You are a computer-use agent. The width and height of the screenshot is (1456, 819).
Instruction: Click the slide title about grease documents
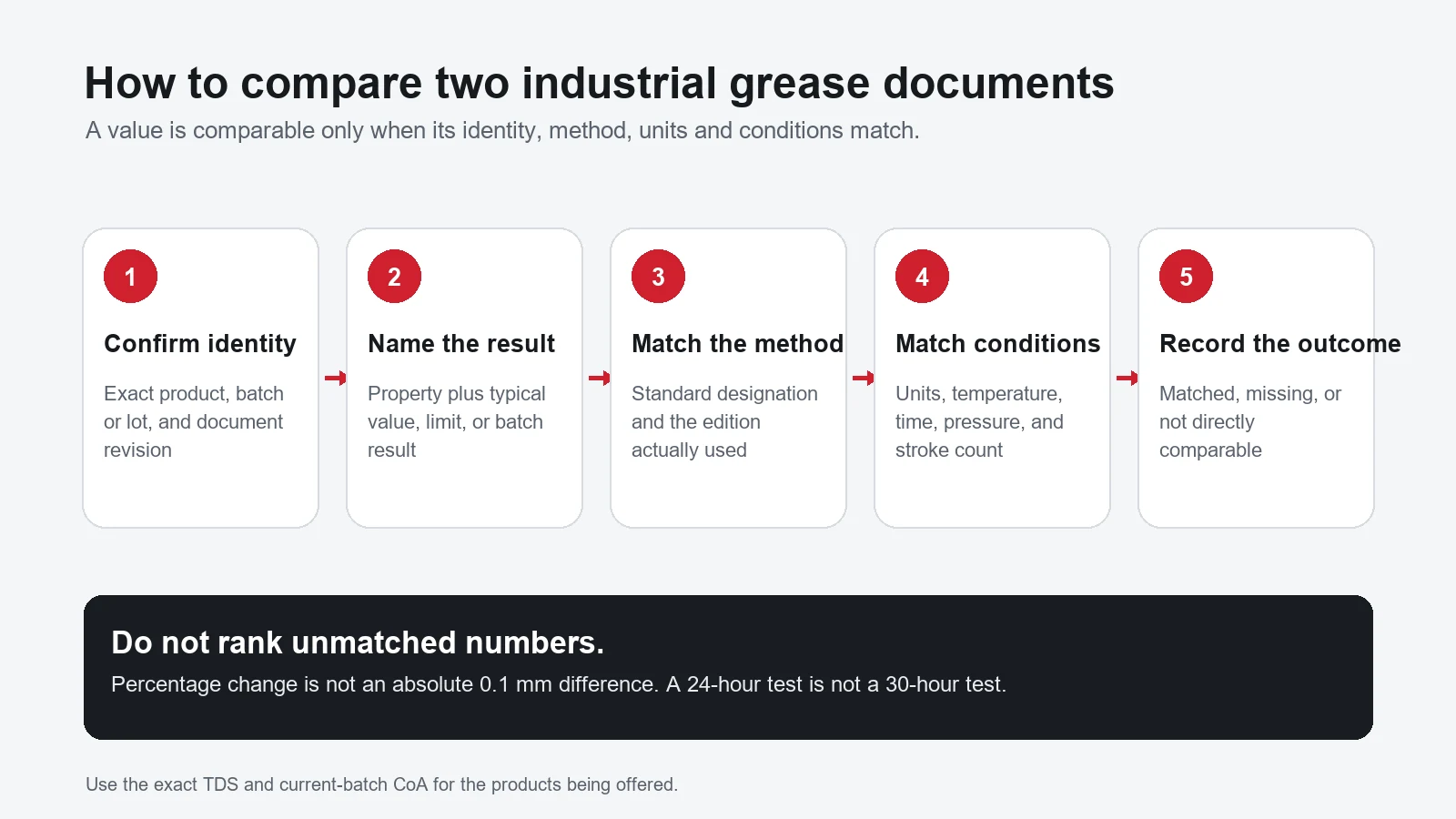tap(599, 84)
